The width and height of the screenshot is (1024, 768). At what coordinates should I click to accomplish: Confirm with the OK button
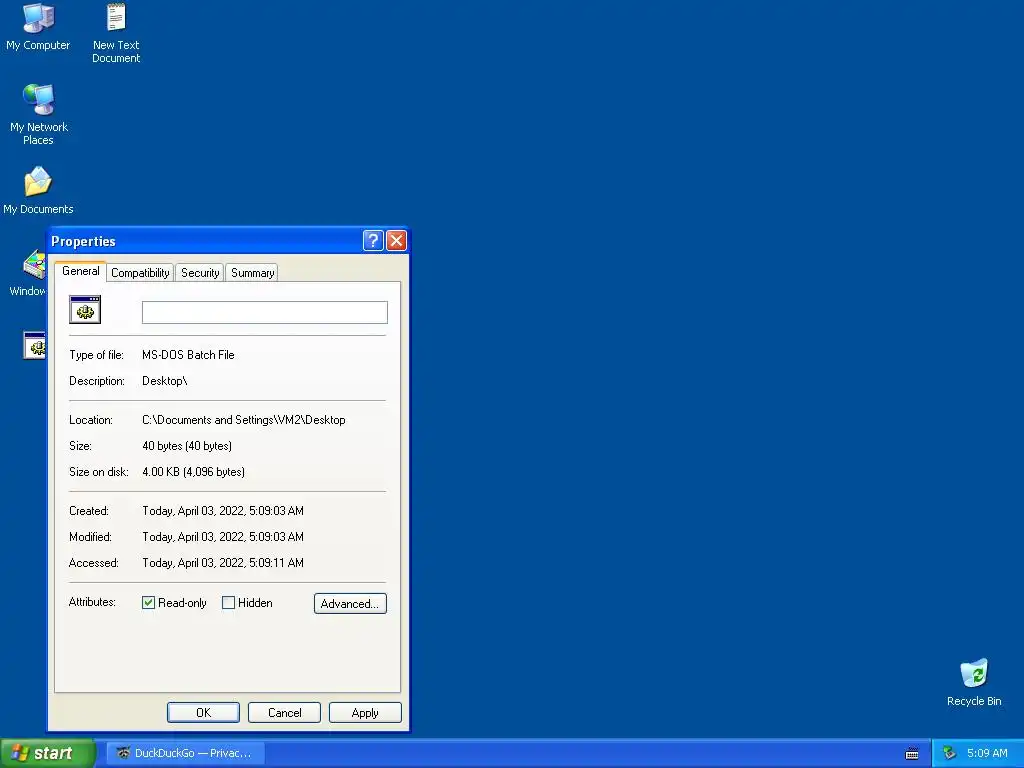(x=203, y=712)
